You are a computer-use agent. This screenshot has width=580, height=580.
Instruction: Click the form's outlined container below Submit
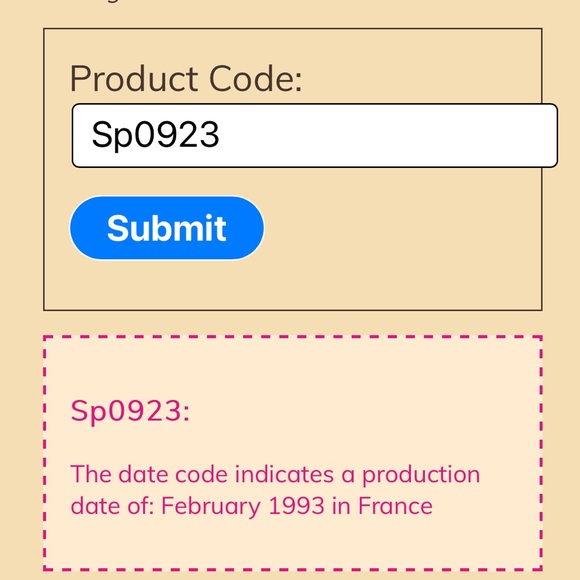(293, 285)
